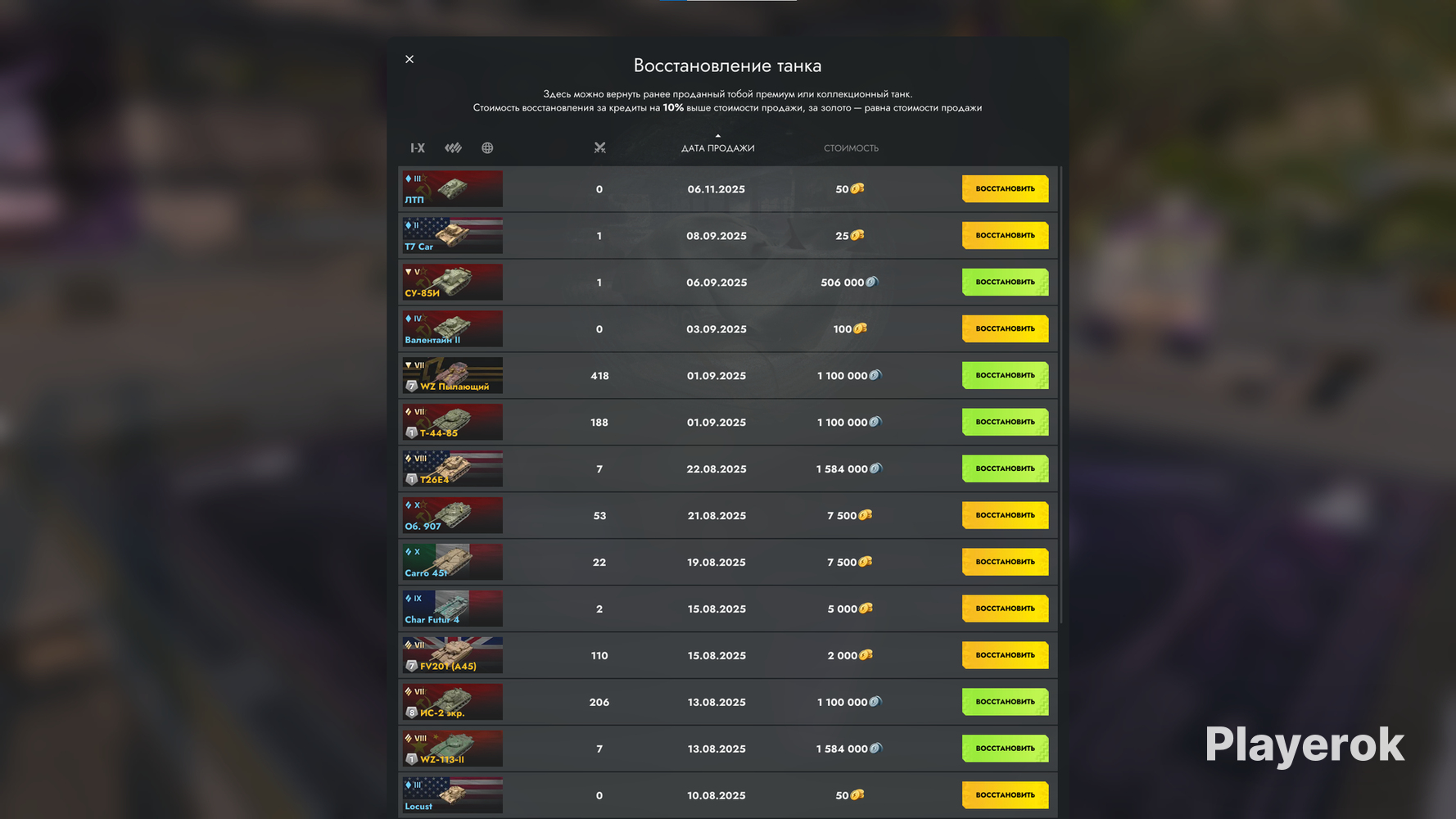Select the WZ Пылающий tank thumbnail

click(x=452, y=376)
